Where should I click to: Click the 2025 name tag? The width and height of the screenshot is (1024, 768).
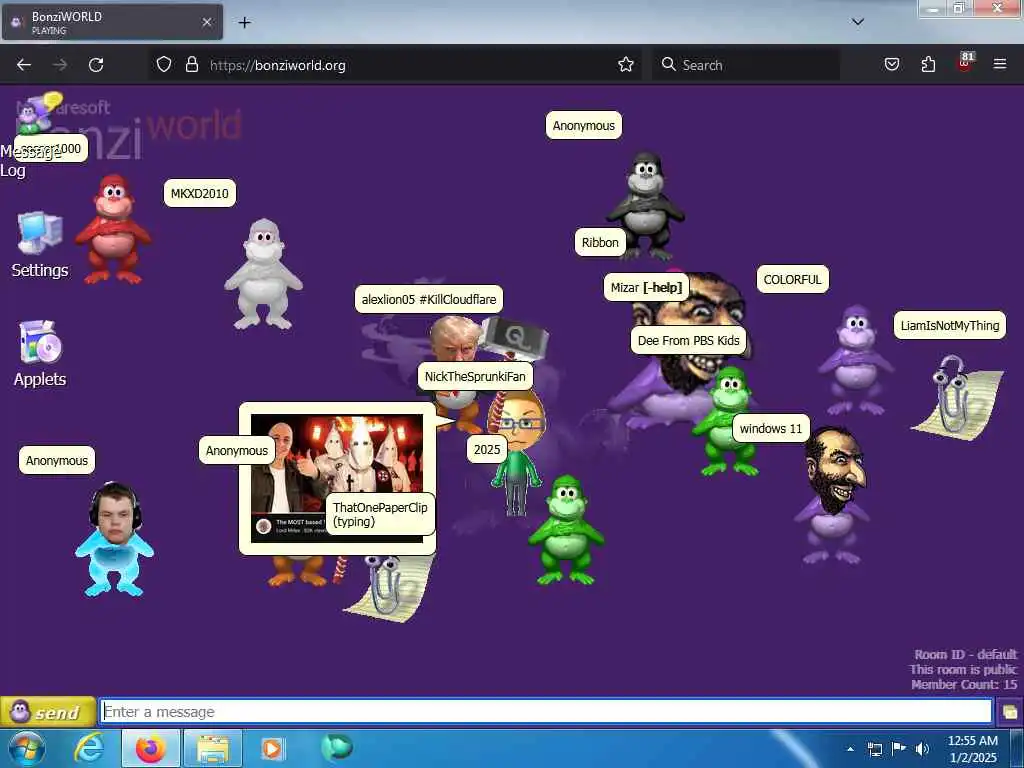tap(487, 449)
